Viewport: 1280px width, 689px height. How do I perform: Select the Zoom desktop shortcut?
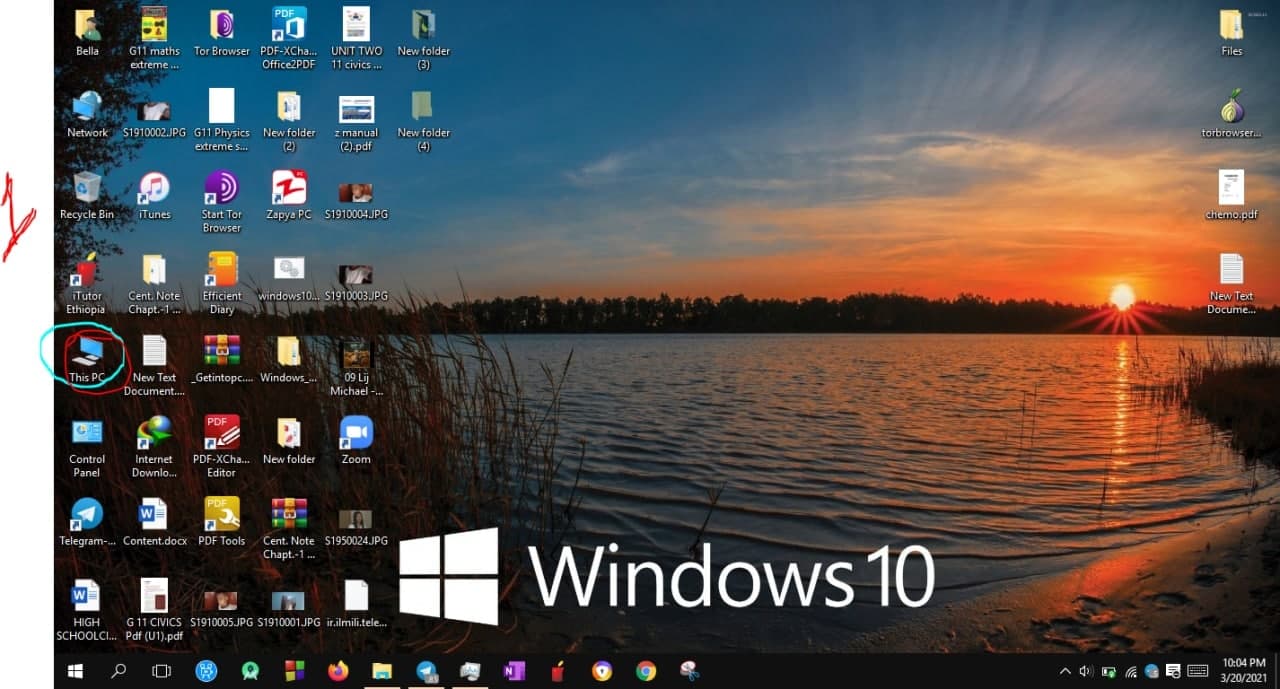pos(356,440)
